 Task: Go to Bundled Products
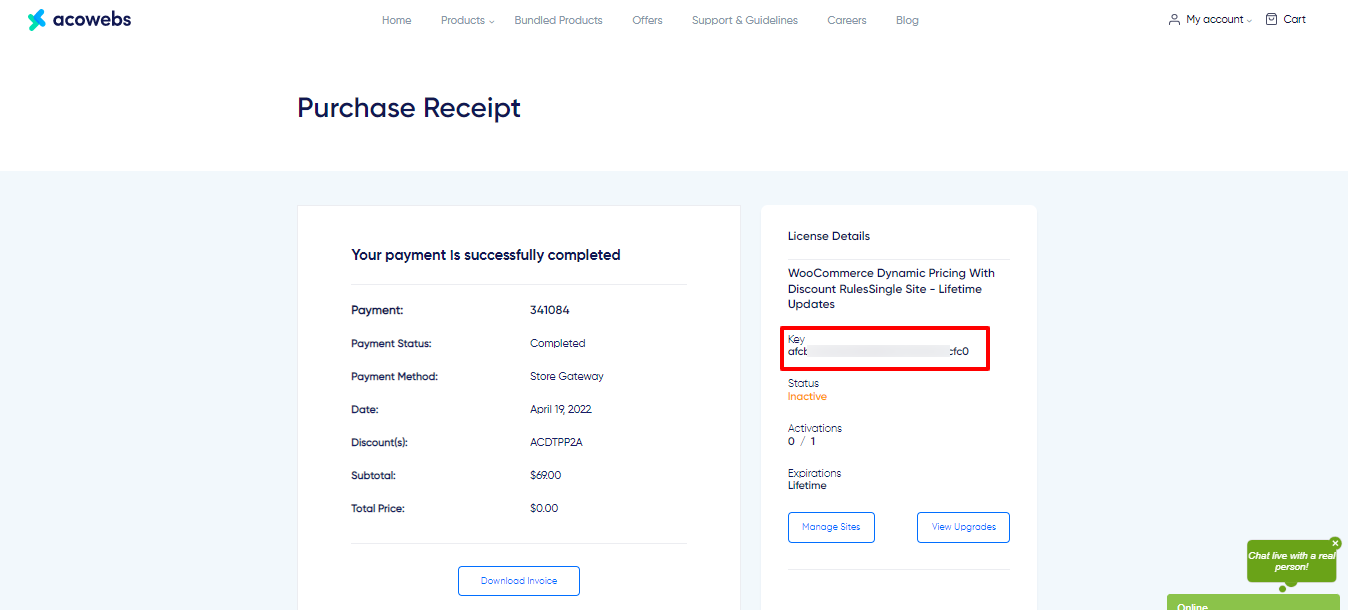coord(558,20)
